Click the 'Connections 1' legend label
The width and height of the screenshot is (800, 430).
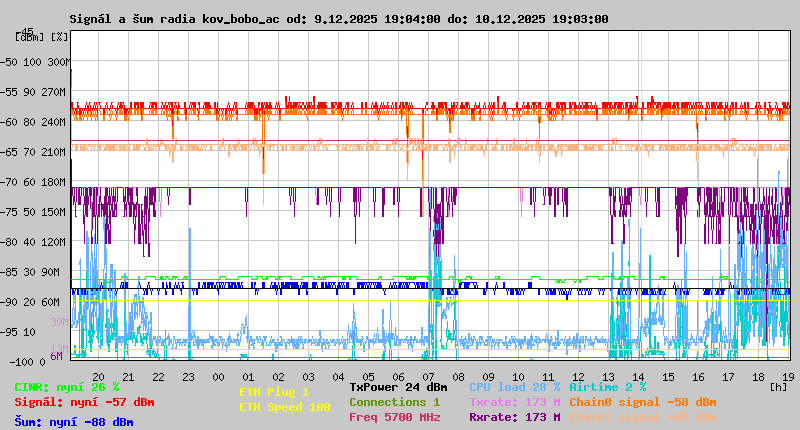coord(394,402)
